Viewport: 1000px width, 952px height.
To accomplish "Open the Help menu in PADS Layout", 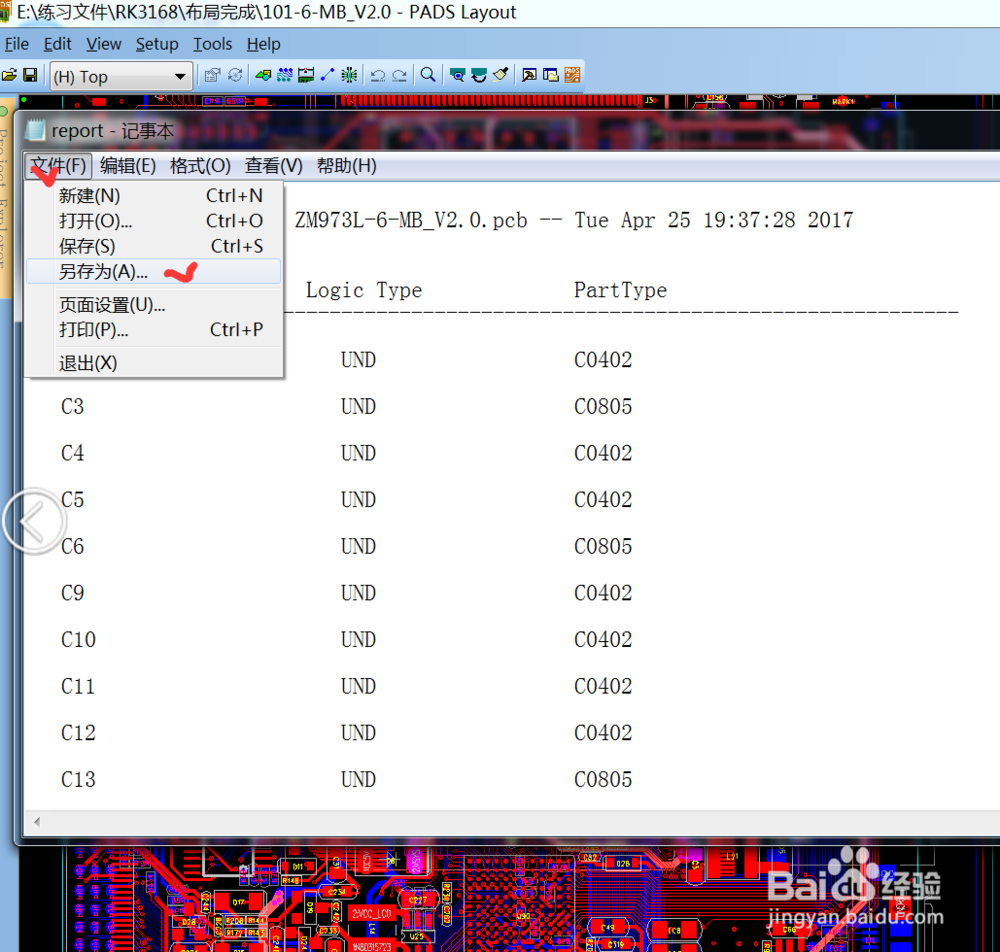I will click(x=263, y=44).
